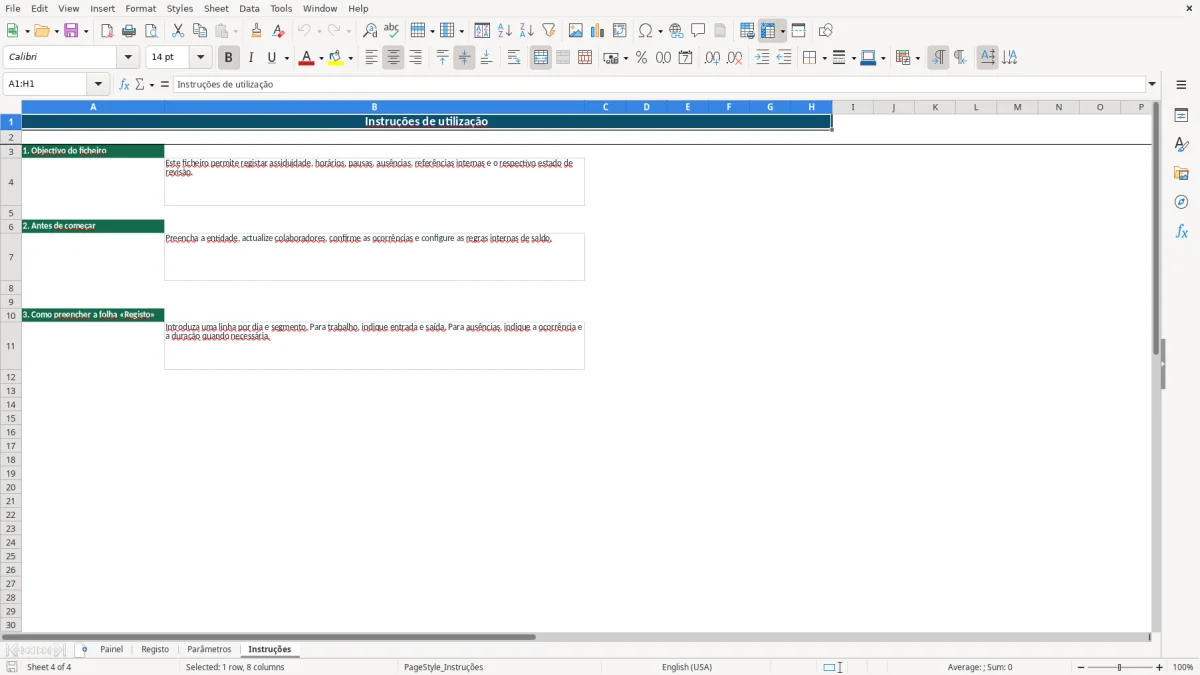Cut the selection with scissors icon
This screenshot has height=675, width=1200.
coord(178,31)
